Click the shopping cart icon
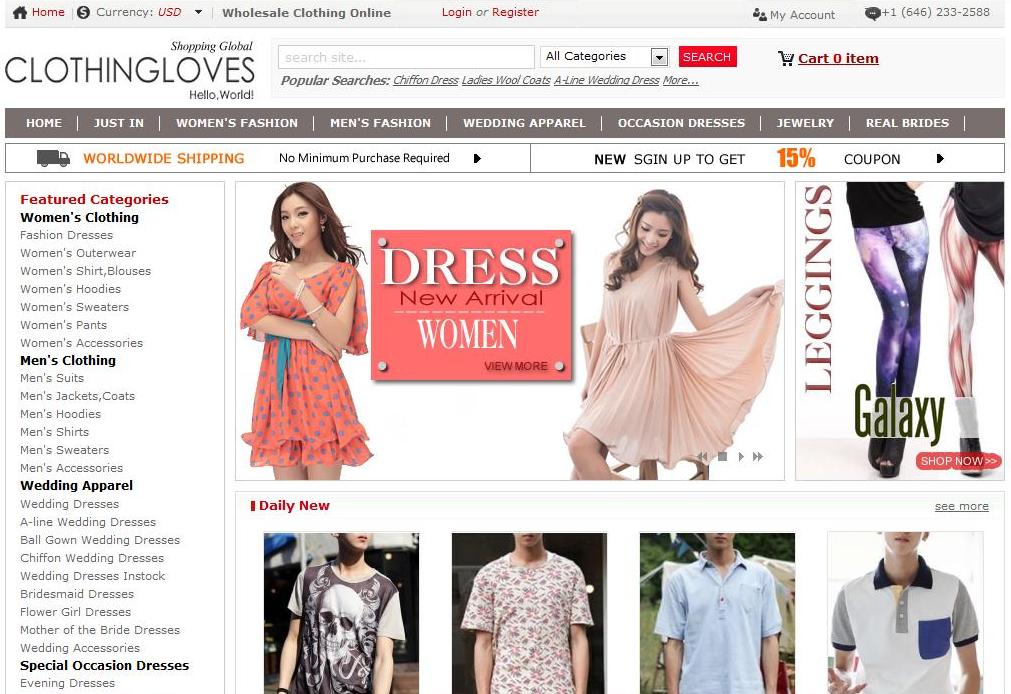The height and width of the screenshot is (694, 1011). (785, 59)
